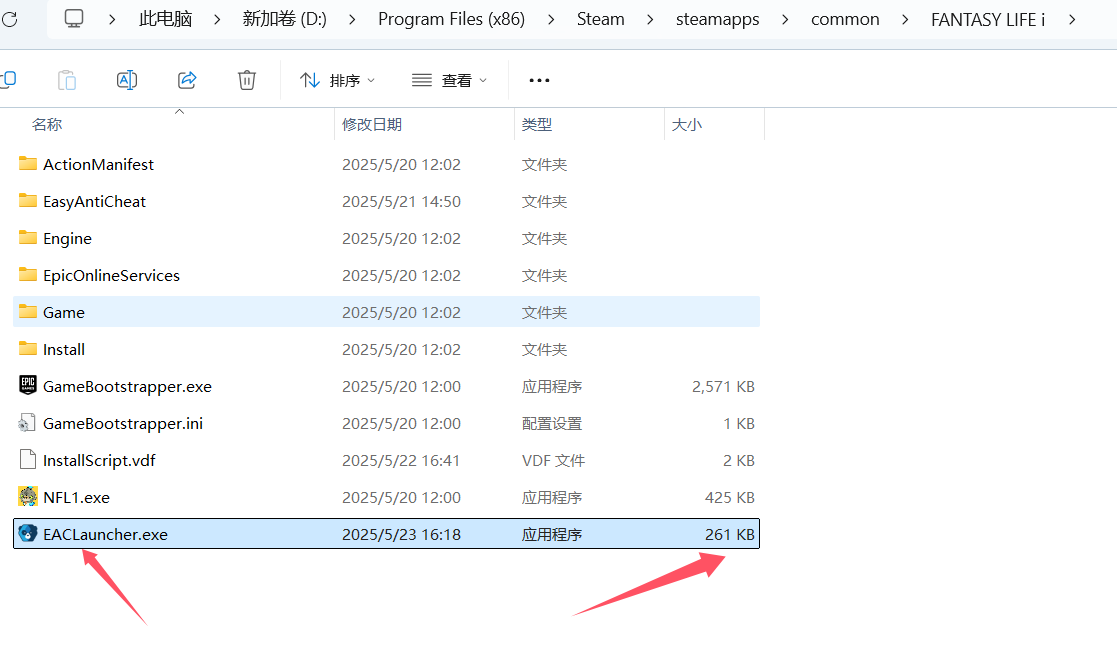Click the Engine folder icon
1117x654 pixels.
coord(28,238)
